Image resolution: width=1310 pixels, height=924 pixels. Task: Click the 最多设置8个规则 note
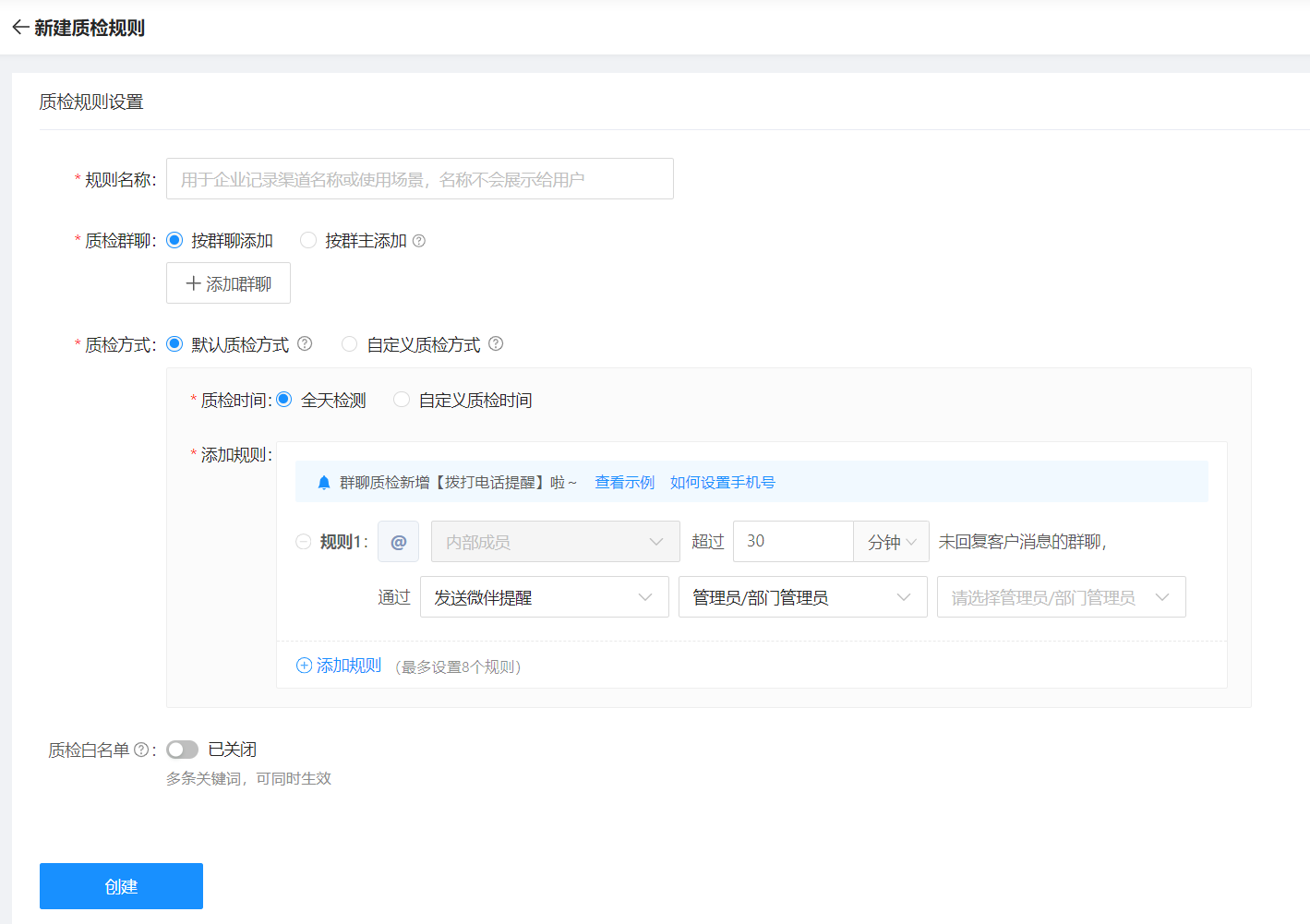pos(458,666)
